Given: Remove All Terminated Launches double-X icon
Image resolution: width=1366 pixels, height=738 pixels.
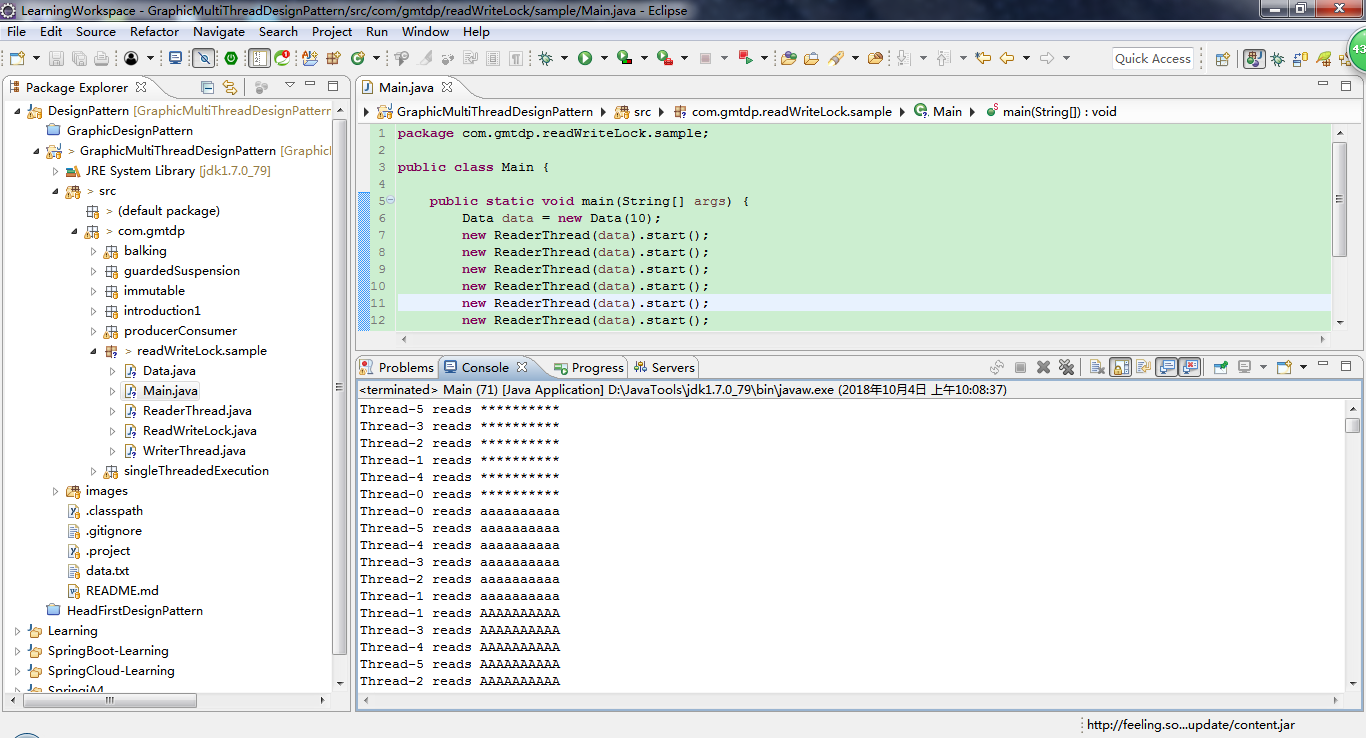Looking at the screenshot, I should 1066,367.
